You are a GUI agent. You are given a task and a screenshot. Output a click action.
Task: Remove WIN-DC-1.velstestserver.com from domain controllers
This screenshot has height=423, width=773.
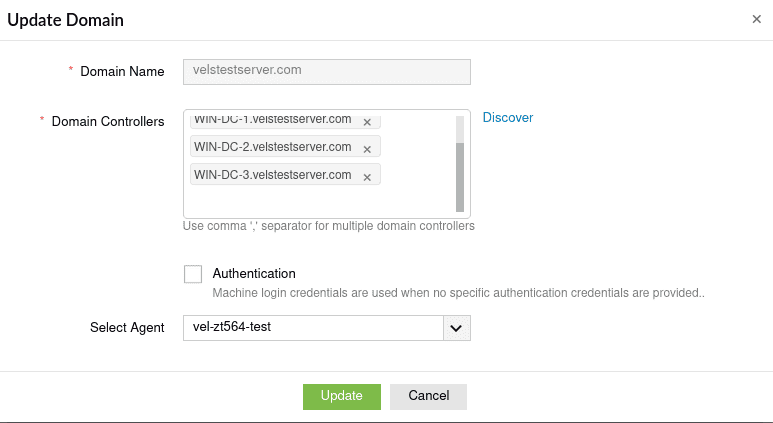pyautogui.click(x=367, y=122)
